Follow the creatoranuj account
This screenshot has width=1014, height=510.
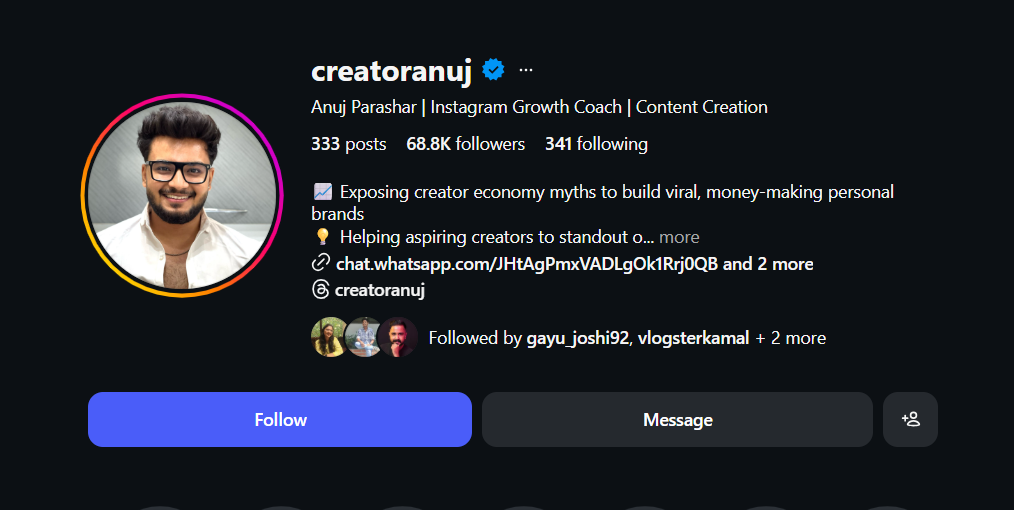(280, 419)
